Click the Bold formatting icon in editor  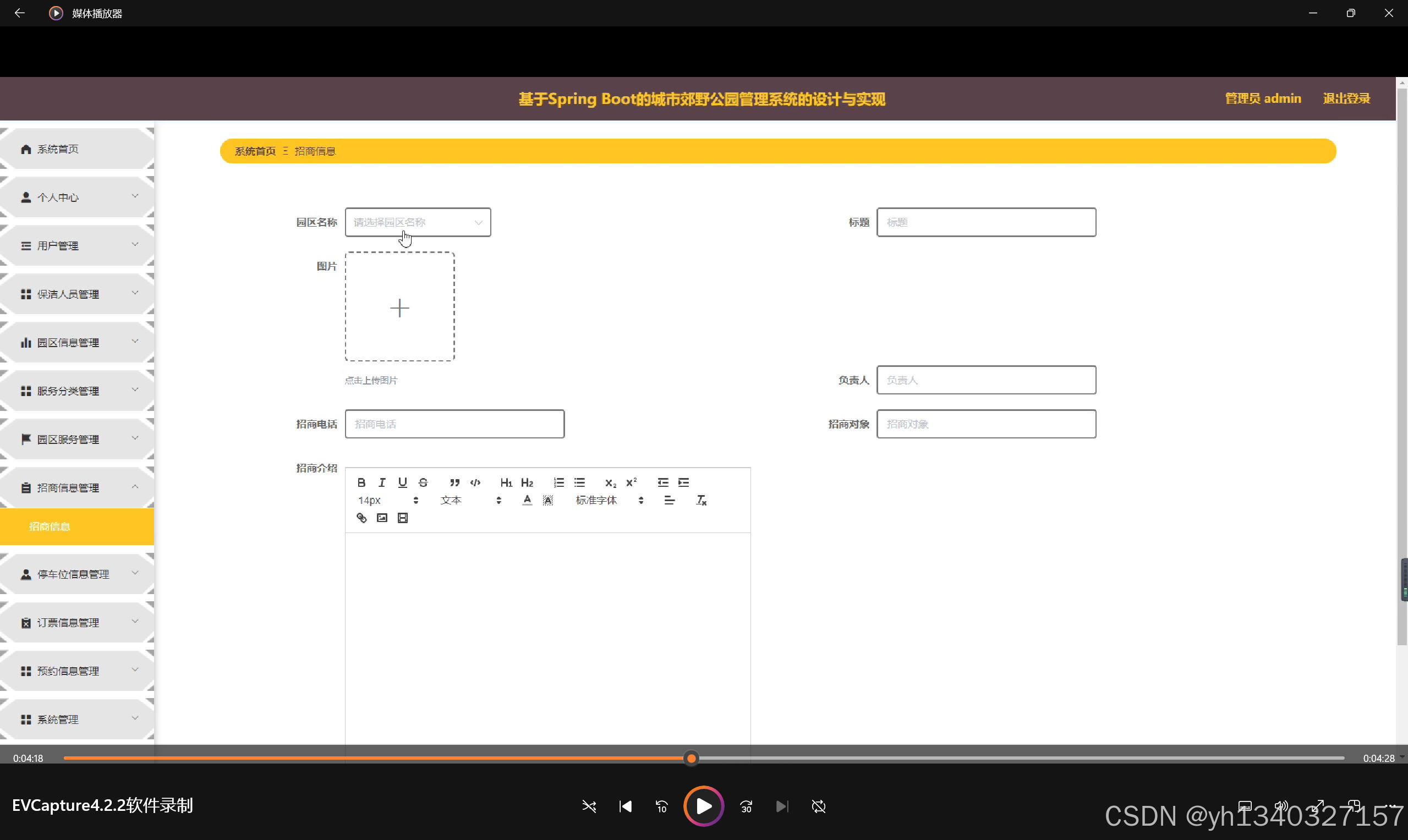(361, 482)
